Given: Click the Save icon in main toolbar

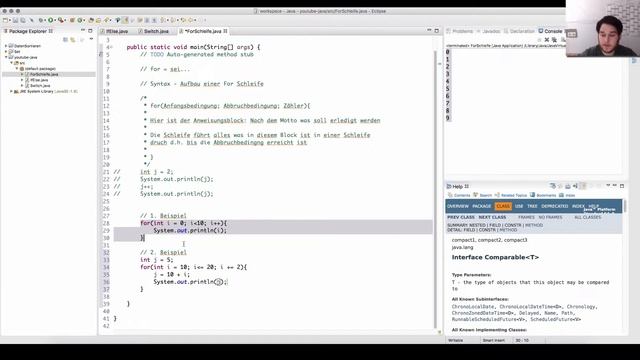Looking at the screenshot, I should (16, 20).
